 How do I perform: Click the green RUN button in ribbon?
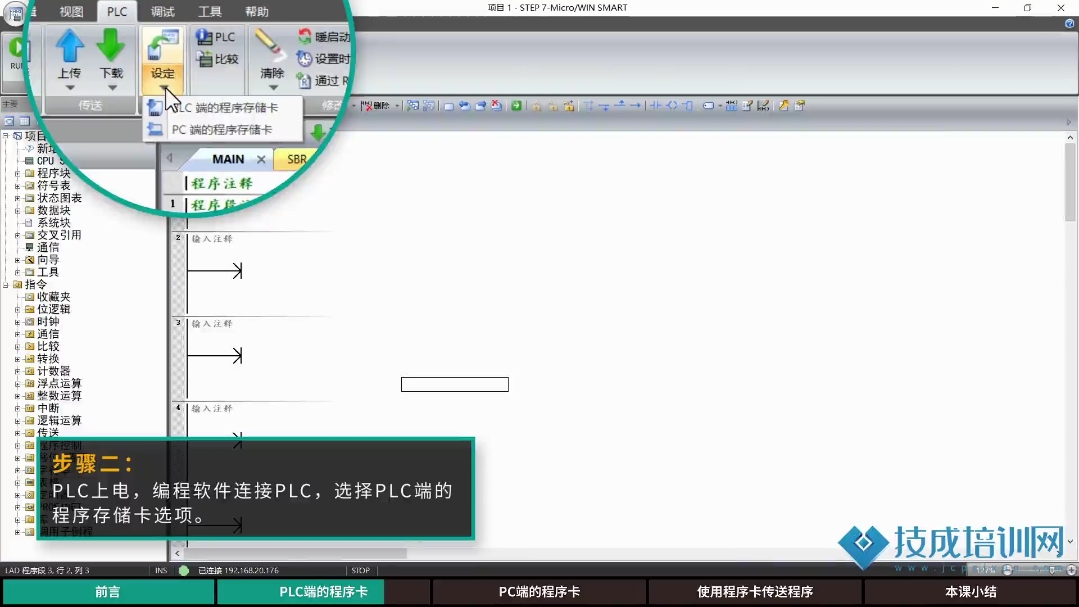[x=17, y=50]
